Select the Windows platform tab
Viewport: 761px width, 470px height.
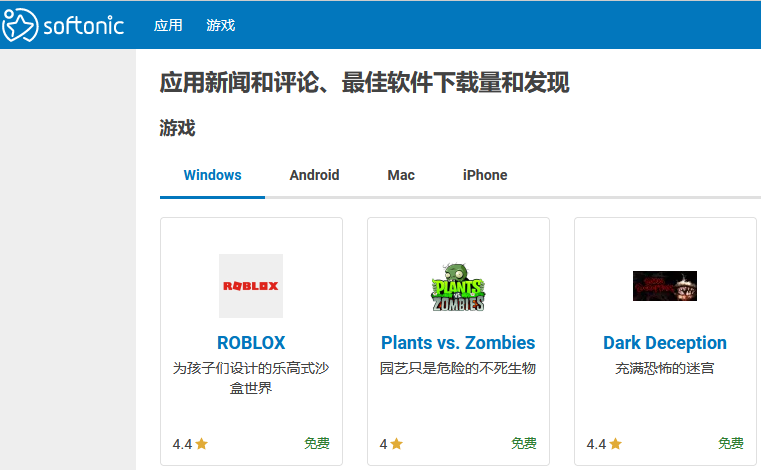click(x=212, y=175)
